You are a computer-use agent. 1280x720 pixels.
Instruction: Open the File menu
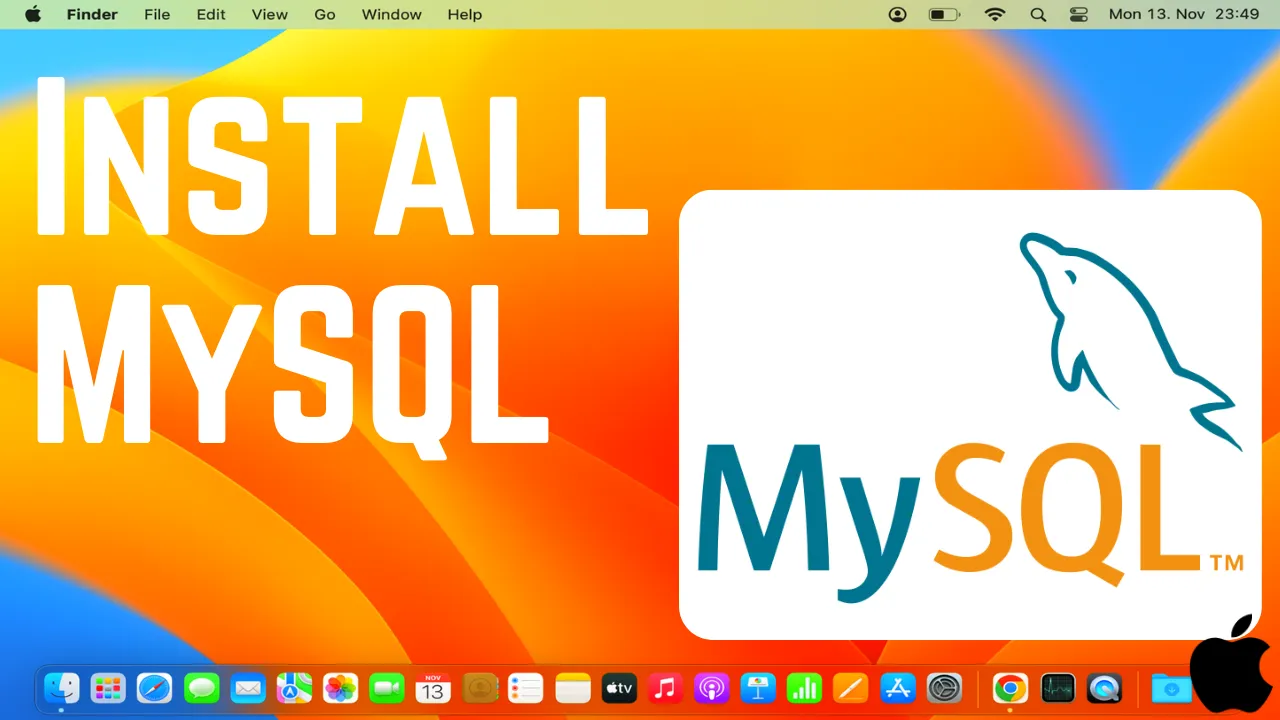pos(157,14)
